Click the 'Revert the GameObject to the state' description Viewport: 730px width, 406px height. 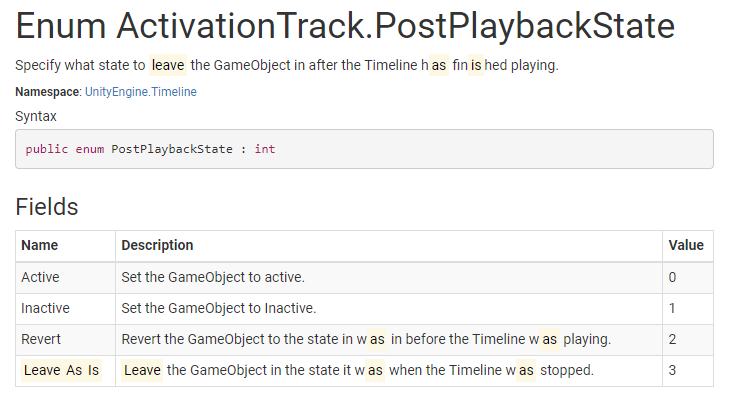[366, 339]
